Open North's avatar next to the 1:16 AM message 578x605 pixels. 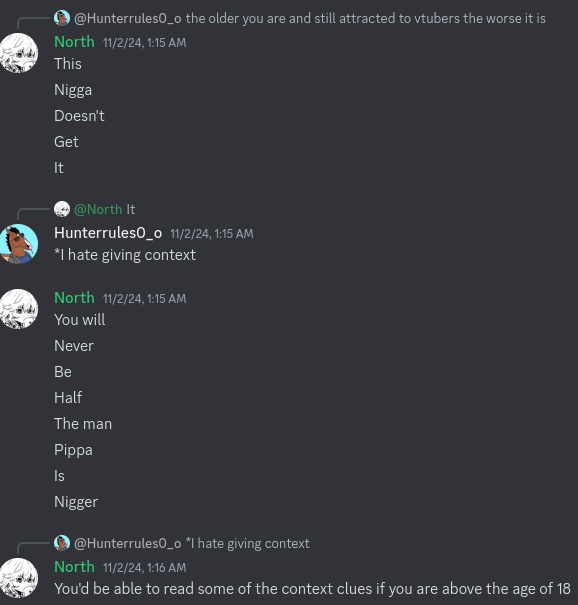pos(19,578)
